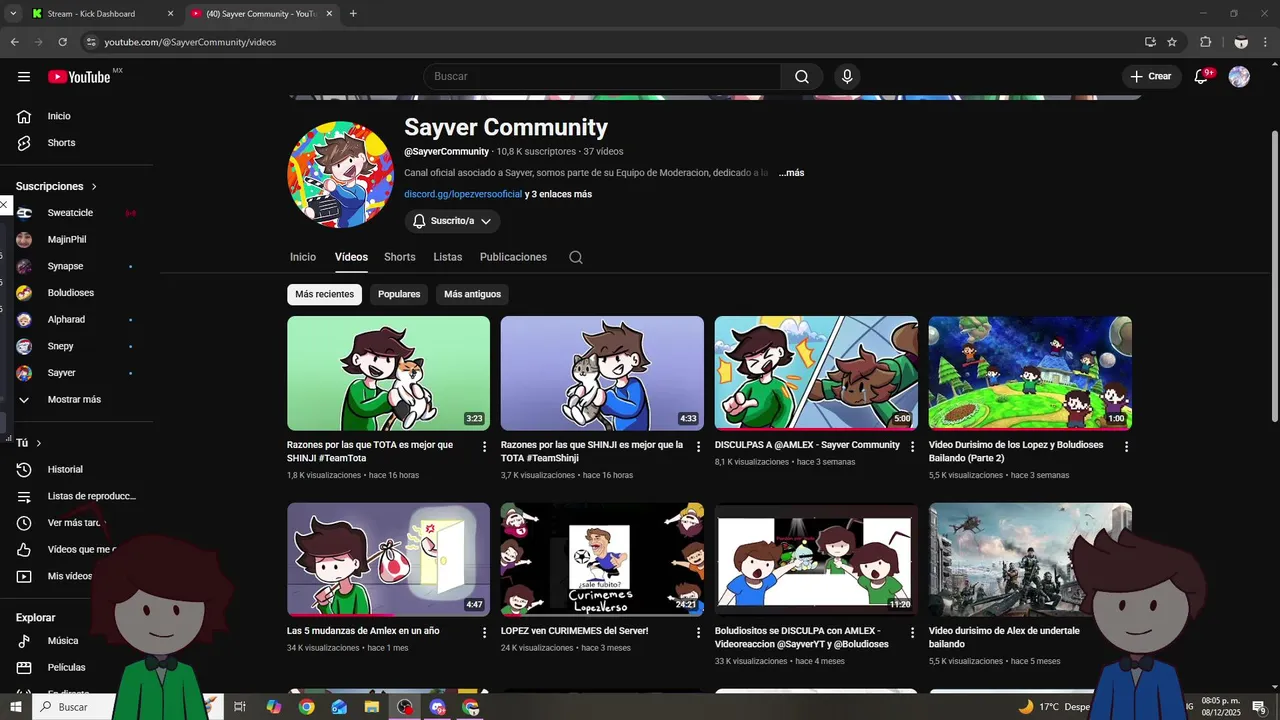Go to YouTube home via the logo

pos(79,77)
